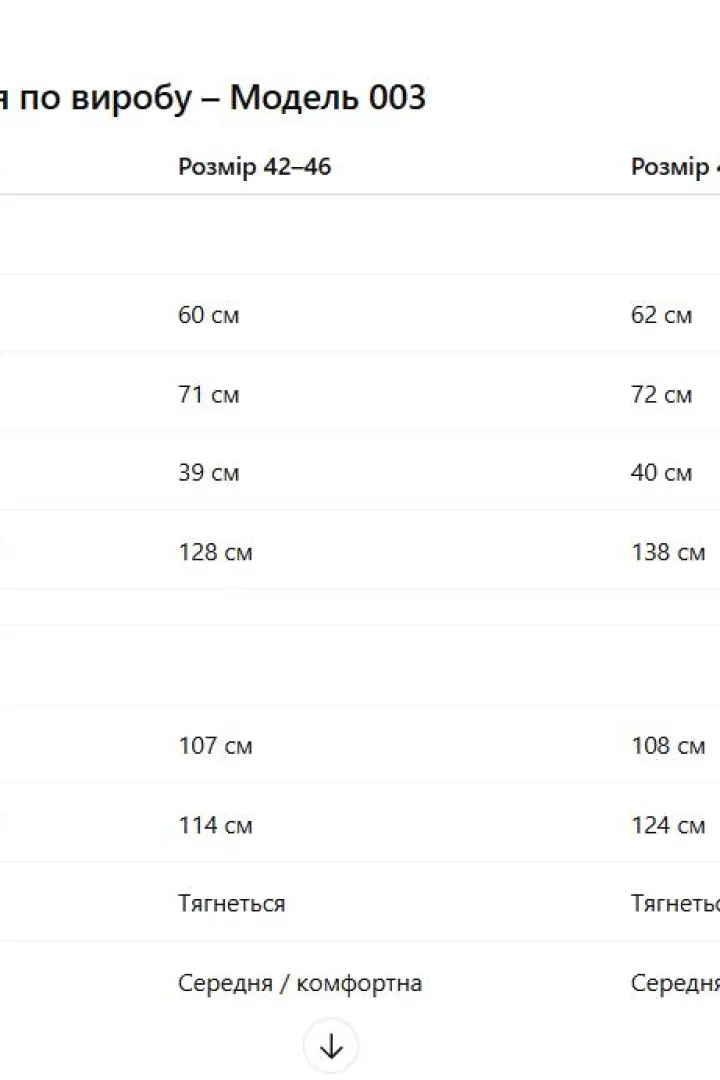This screenshot has height=1080, width=720.
Task: Select the 39 см cell
Action: (209, 472)
